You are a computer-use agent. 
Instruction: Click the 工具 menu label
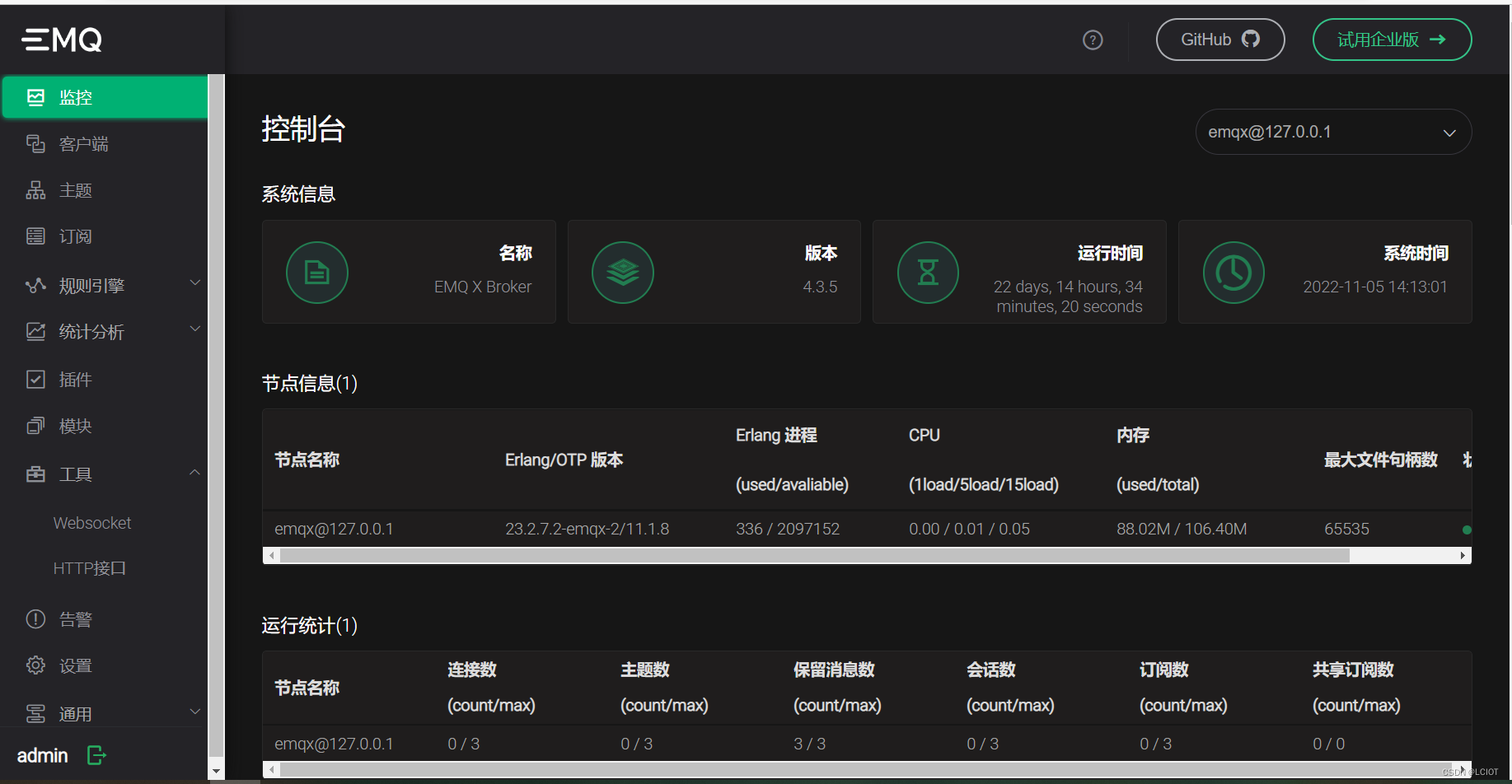pos(75,474)
